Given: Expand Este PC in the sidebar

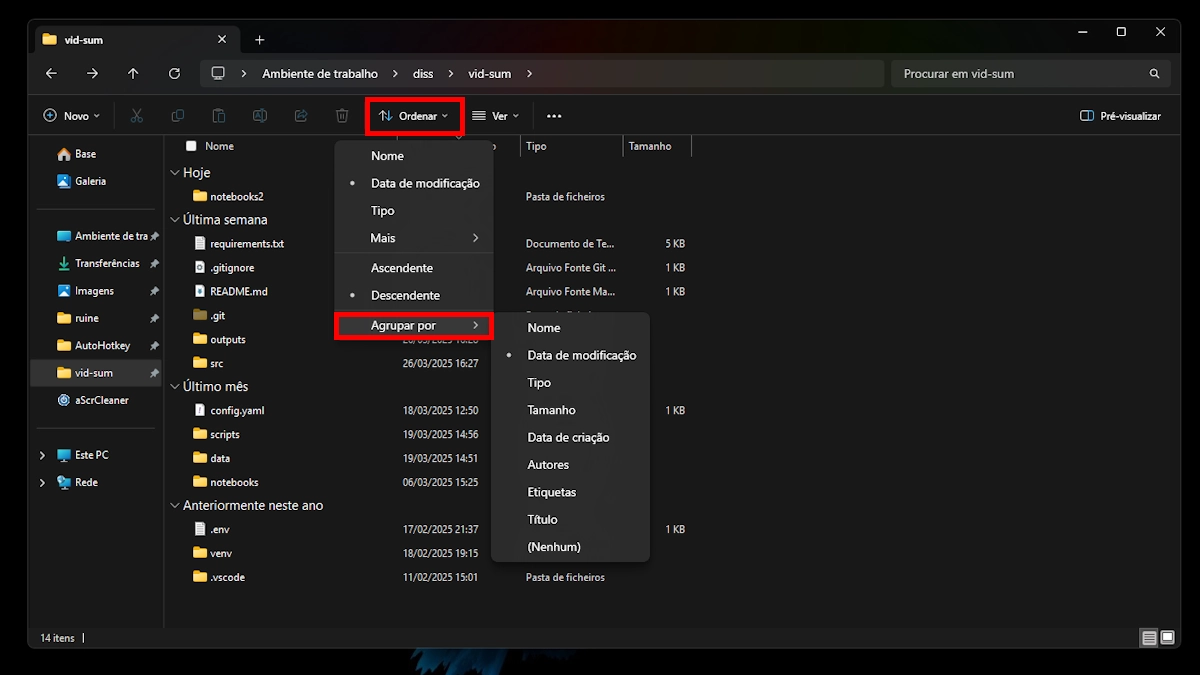Looking at the screenshot, I should (42, 455).
